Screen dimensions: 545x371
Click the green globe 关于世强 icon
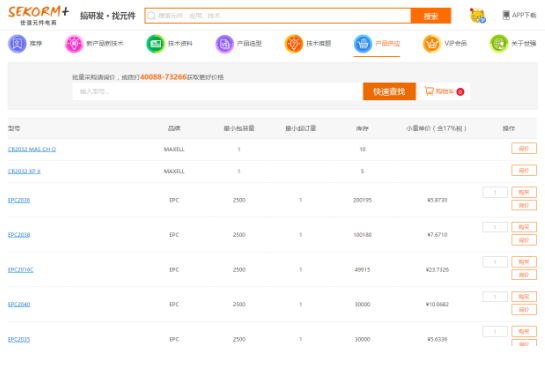499,44
